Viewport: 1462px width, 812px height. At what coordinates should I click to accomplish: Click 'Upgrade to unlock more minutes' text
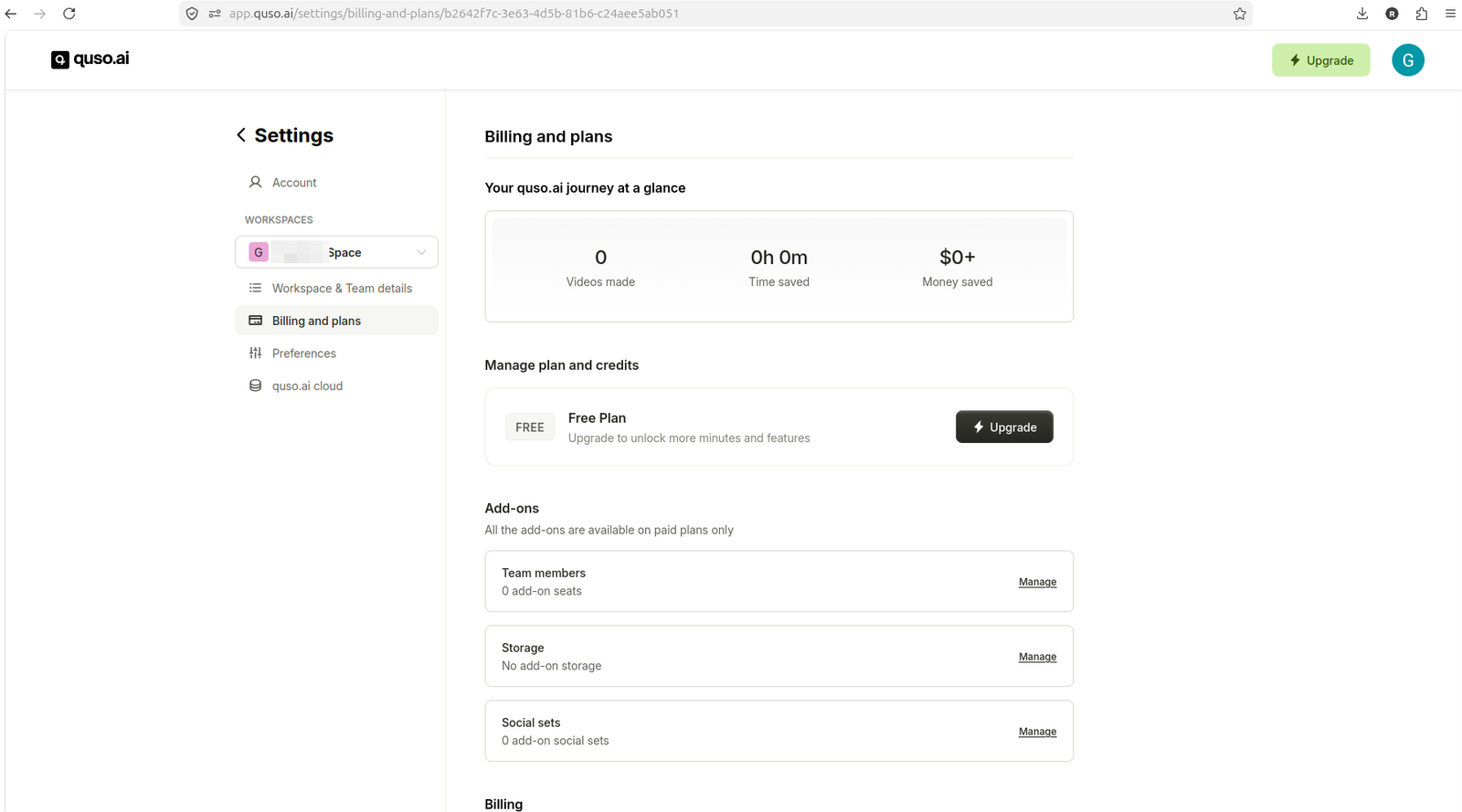click(x=689, y=438)
